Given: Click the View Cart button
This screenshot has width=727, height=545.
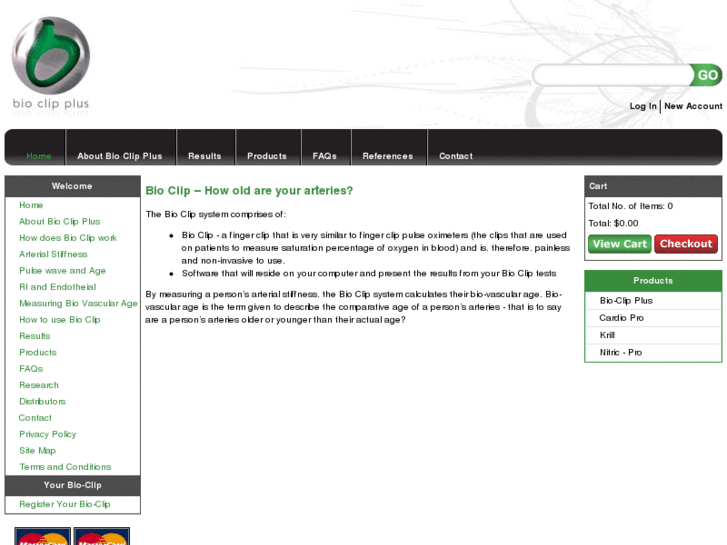Looking at the screenshot, I should (x=619, y=244).
